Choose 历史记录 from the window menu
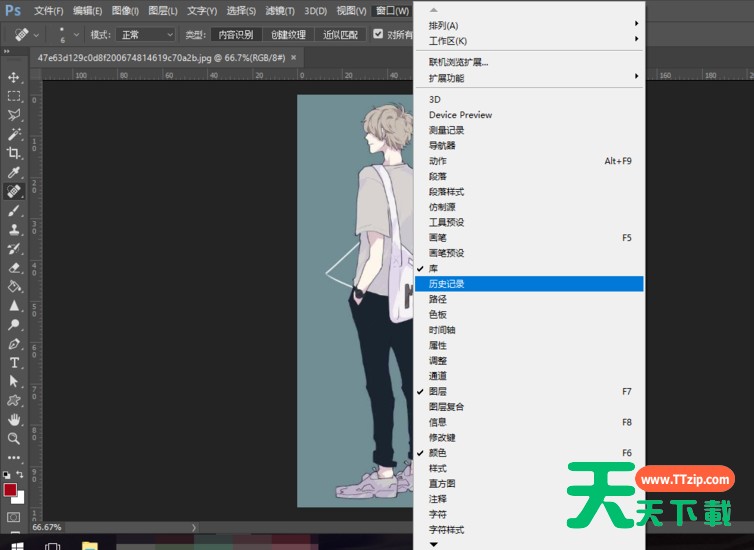The image size is (754, 550). coord(529,284)
